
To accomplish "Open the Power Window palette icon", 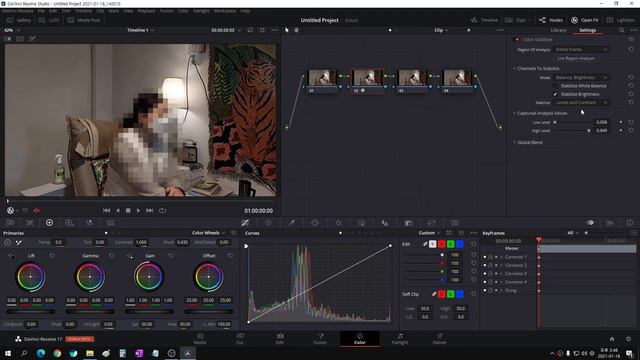I will [x=315, y=222].
